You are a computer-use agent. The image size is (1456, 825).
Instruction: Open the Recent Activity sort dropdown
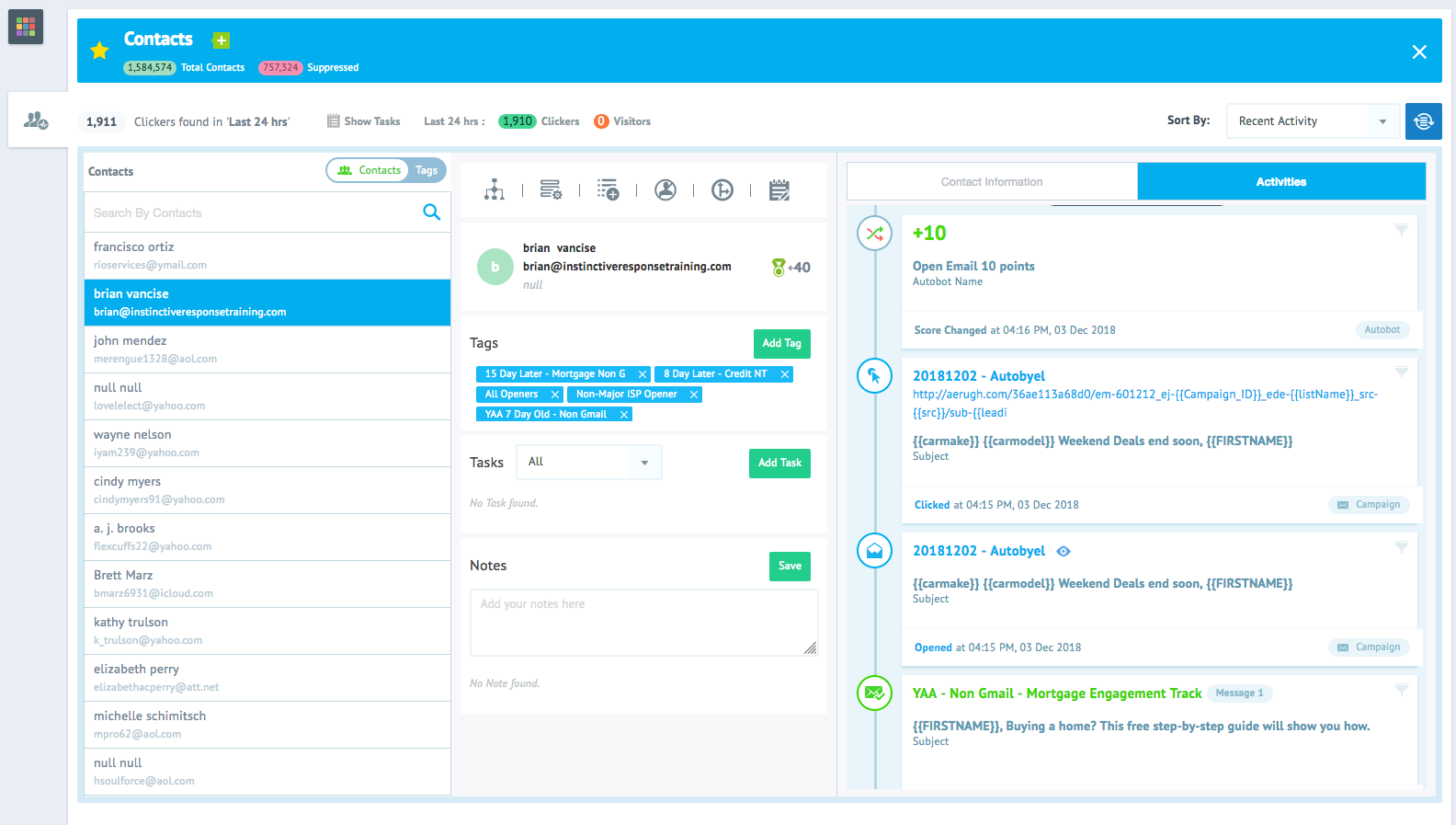pos(1312,121)
